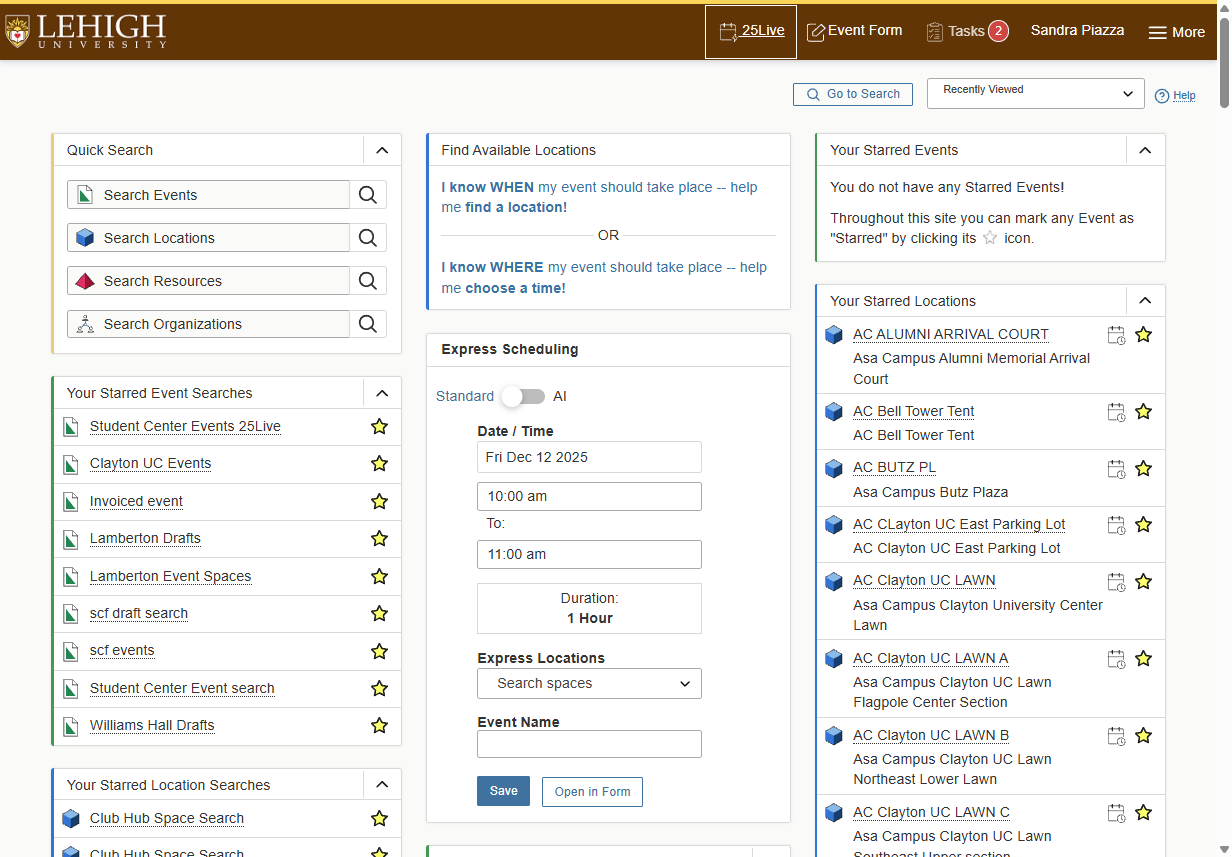
Task: Click the magnifier beside Search Locations
Action: point(368,238)
